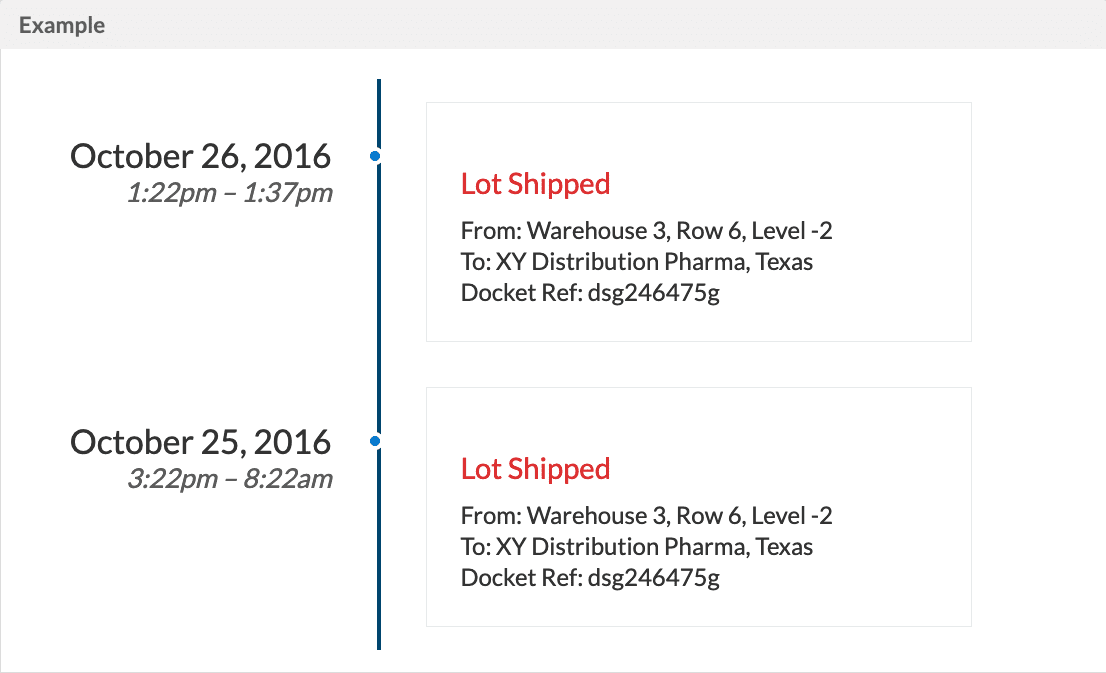The width and height of the screenshot is (1106, 673).
Task: Select Docket Ref dsg246475g in second card
Action: 590,578
